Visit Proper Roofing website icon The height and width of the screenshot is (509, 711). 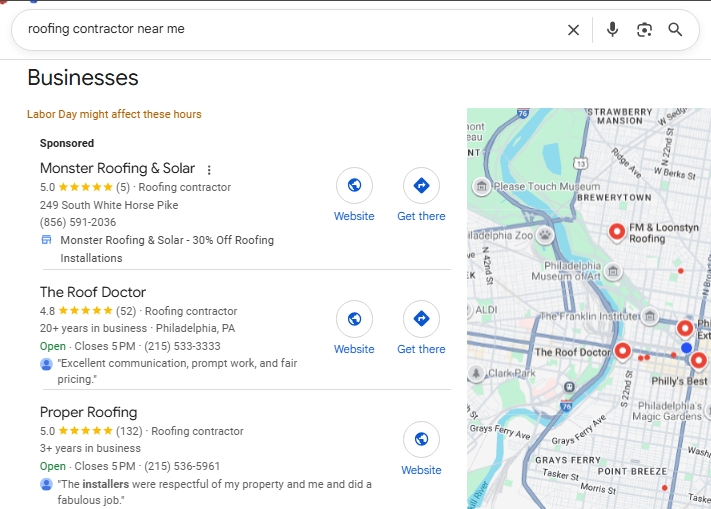[x=421, y=440]
